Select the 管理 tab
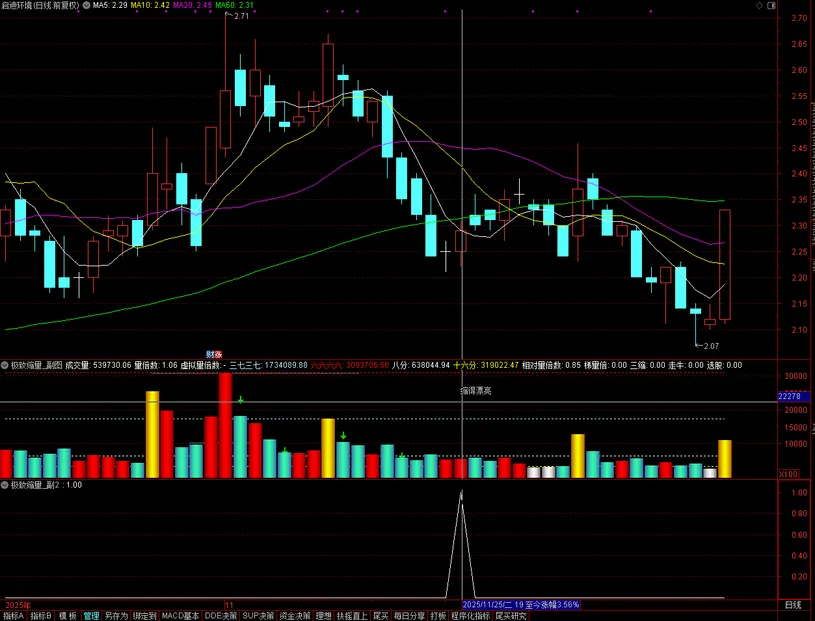The image size is (815, 621). (91, 616)
